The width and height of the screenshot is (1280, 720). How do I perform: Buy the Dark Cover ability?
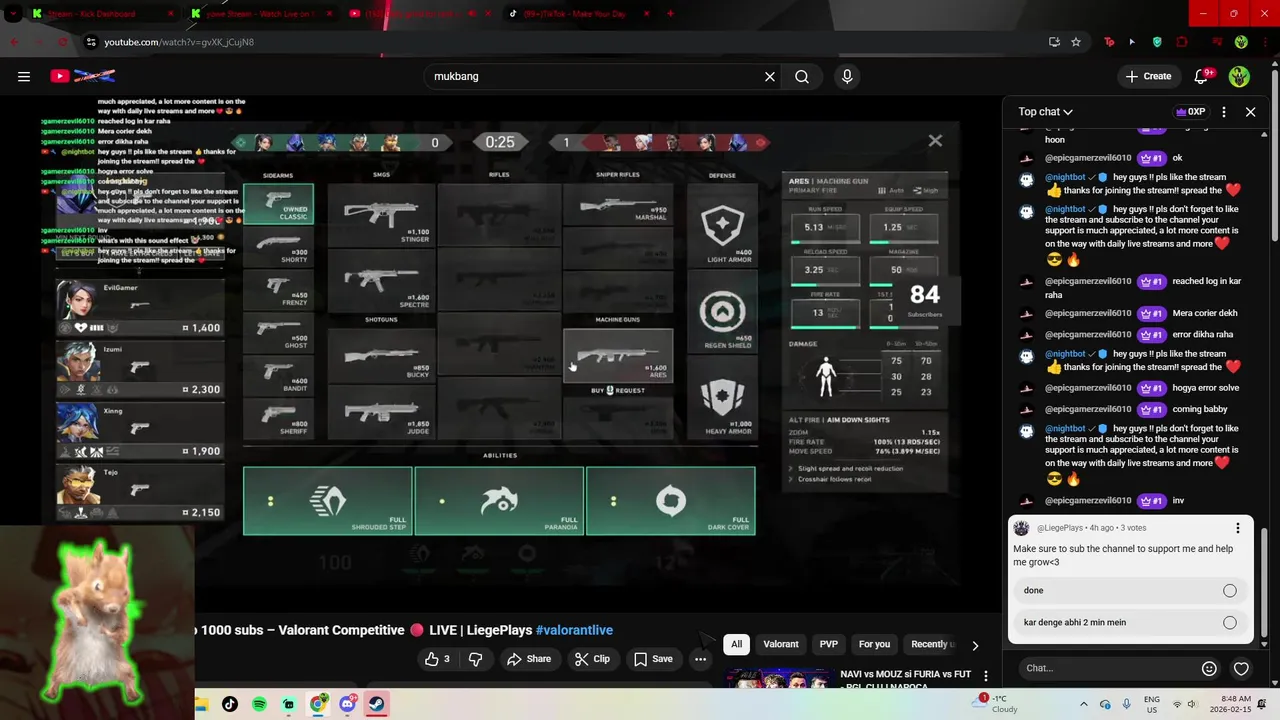(671, 501)
